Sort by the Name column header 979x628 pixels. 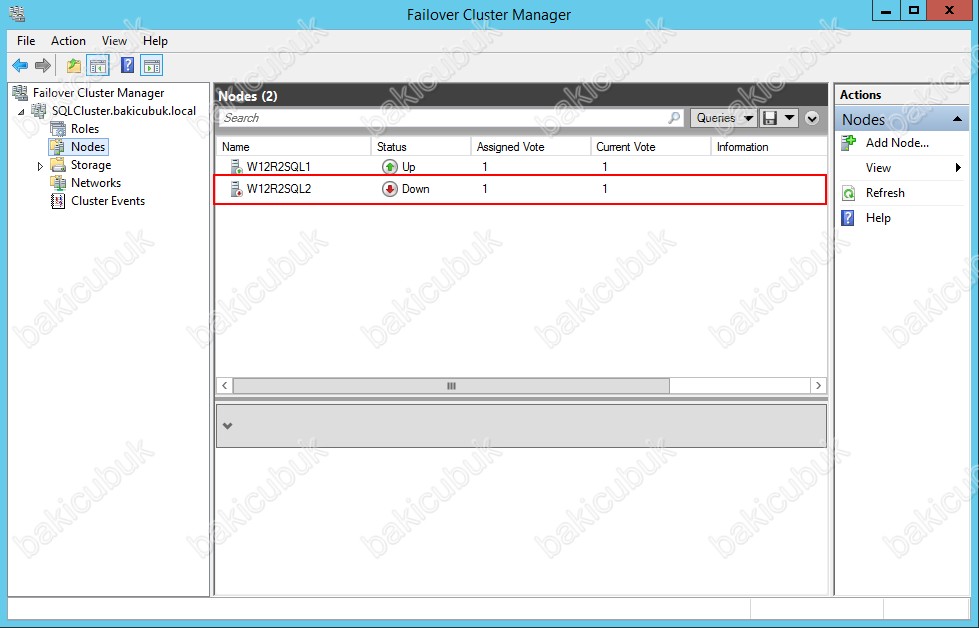coord(293,147)
